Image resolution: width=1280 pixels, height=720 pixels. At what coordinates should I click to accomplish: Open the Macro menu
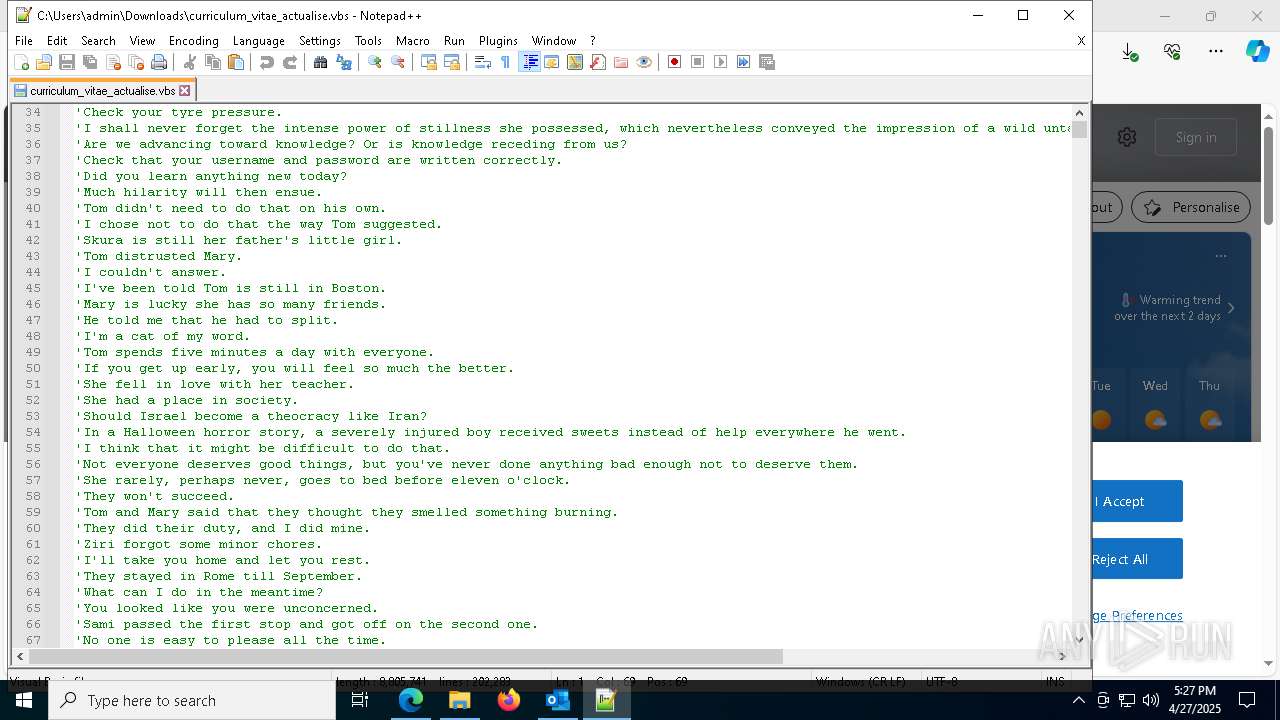click(x=413, y=41)
